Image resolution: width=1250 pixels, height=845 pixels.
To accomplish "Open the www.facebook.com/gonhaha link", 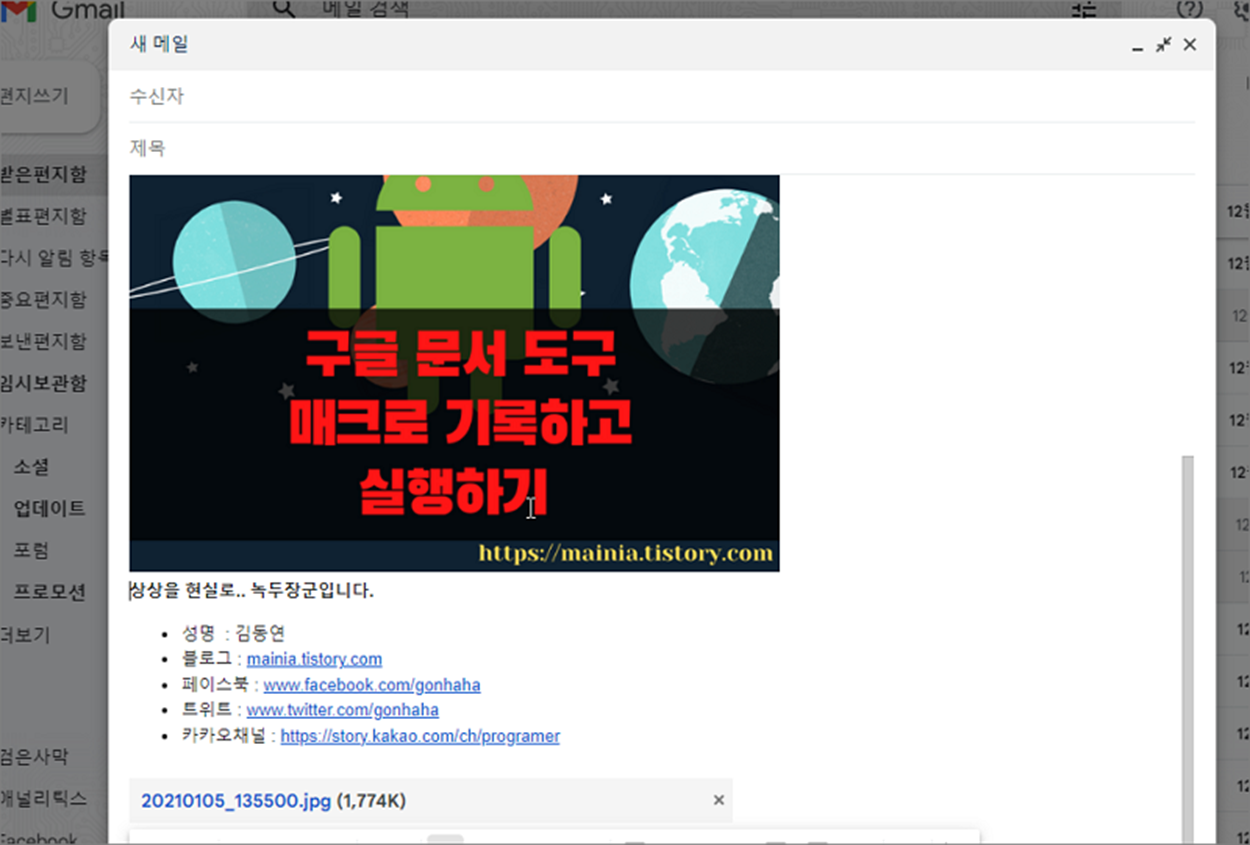I will [x=372, y=685].
